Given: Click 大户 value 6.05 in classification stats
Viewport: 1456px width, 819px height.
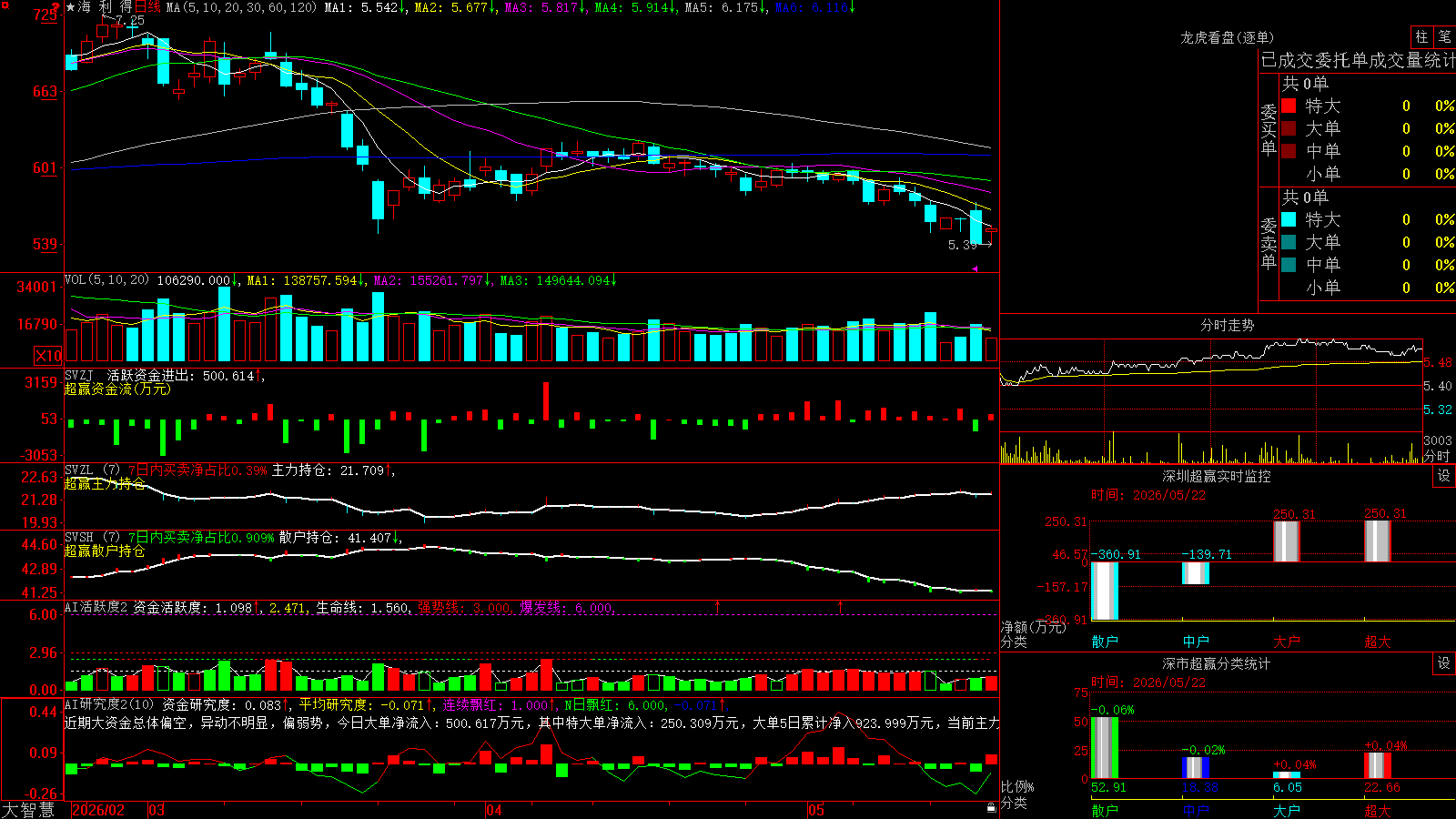Looking at the screenshot, I should click(x=1288, y=787).
